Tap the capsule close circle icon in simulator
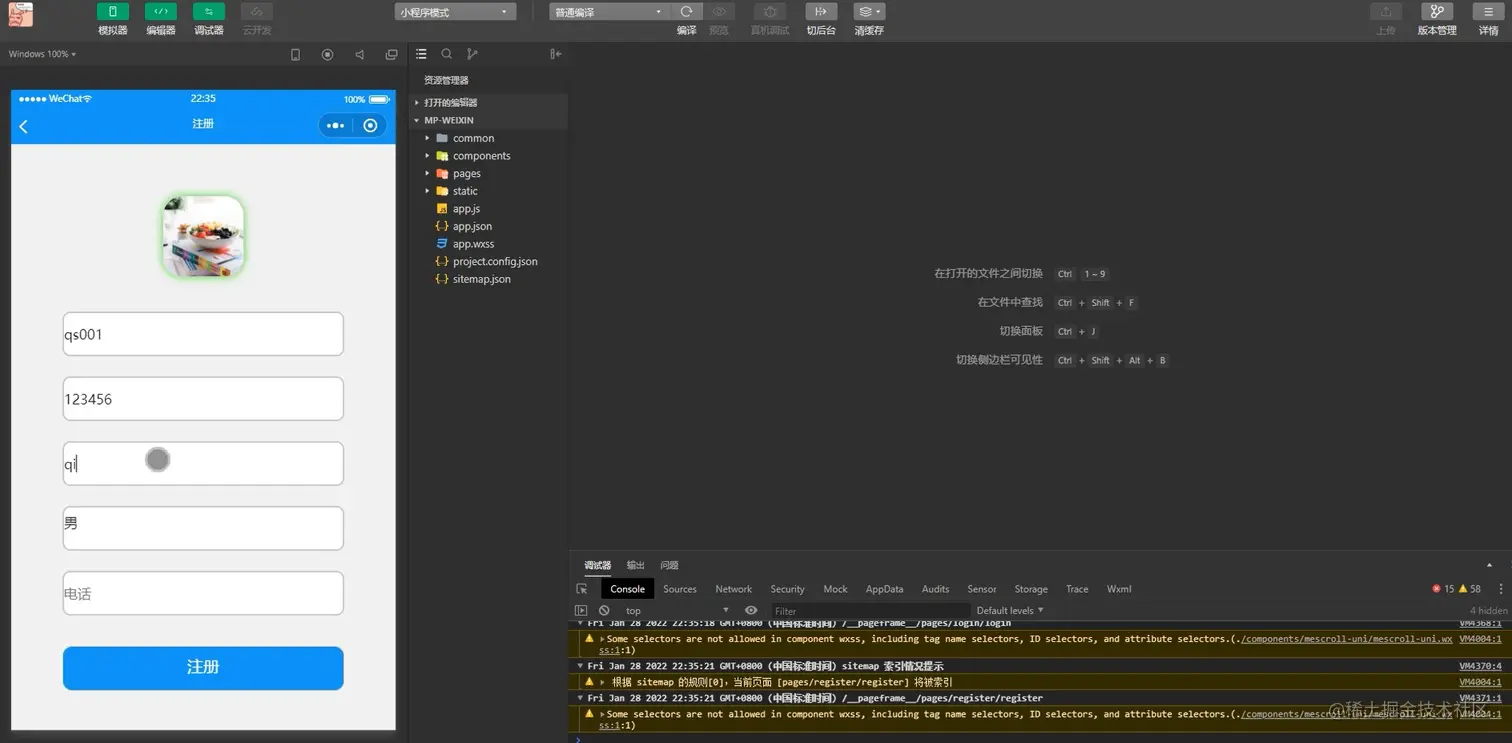 pyautogui.click(x=370, y=125)
